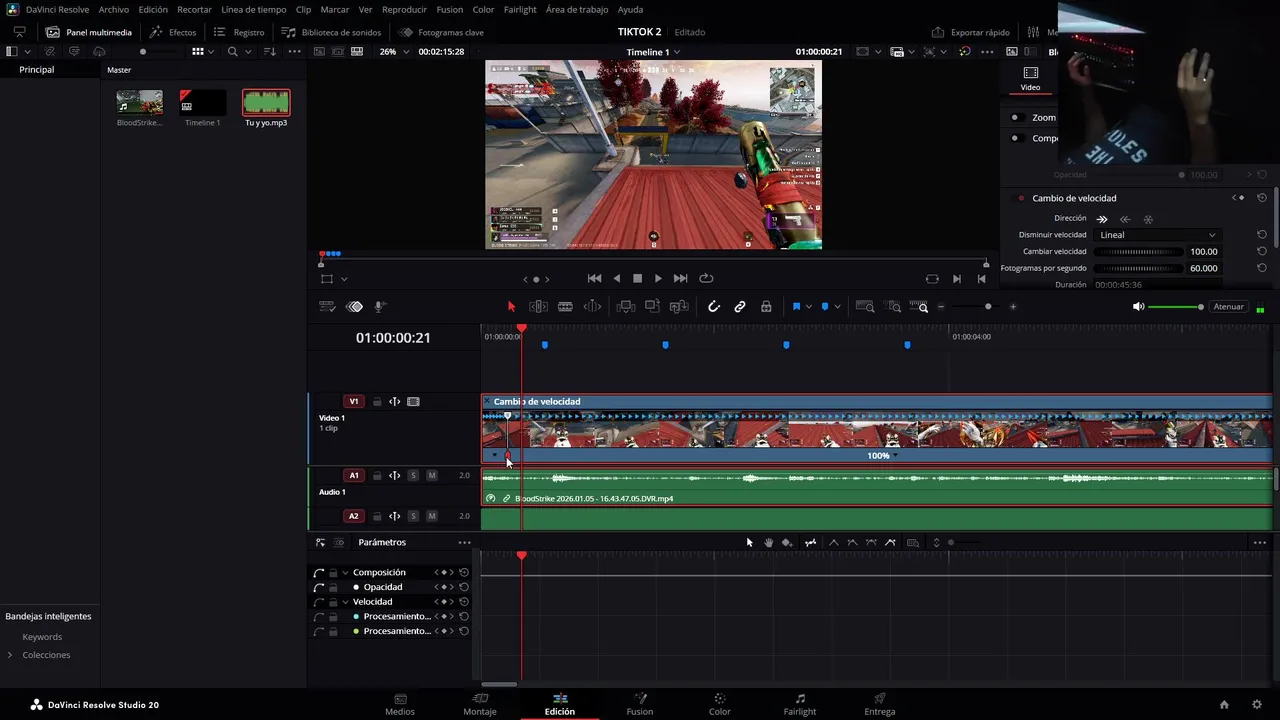Open the Reproducir menu
Image resolution: width=1280 pixels, height=720 pixels.
click(404, 9)
